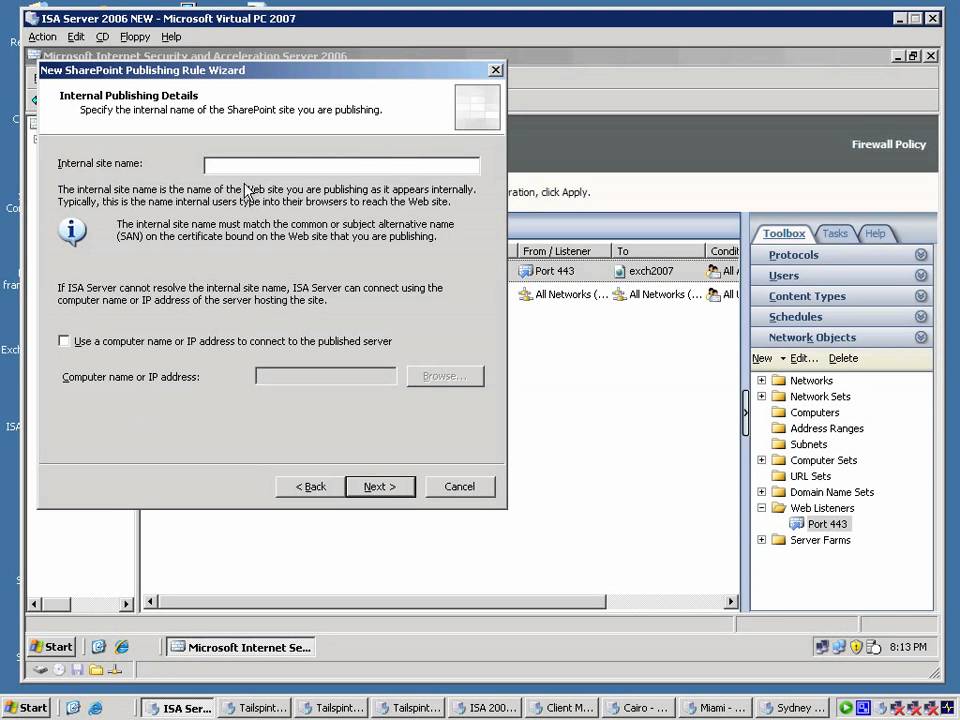Go back with the Back button
This screenshot has width=960, height=720.
310,487
